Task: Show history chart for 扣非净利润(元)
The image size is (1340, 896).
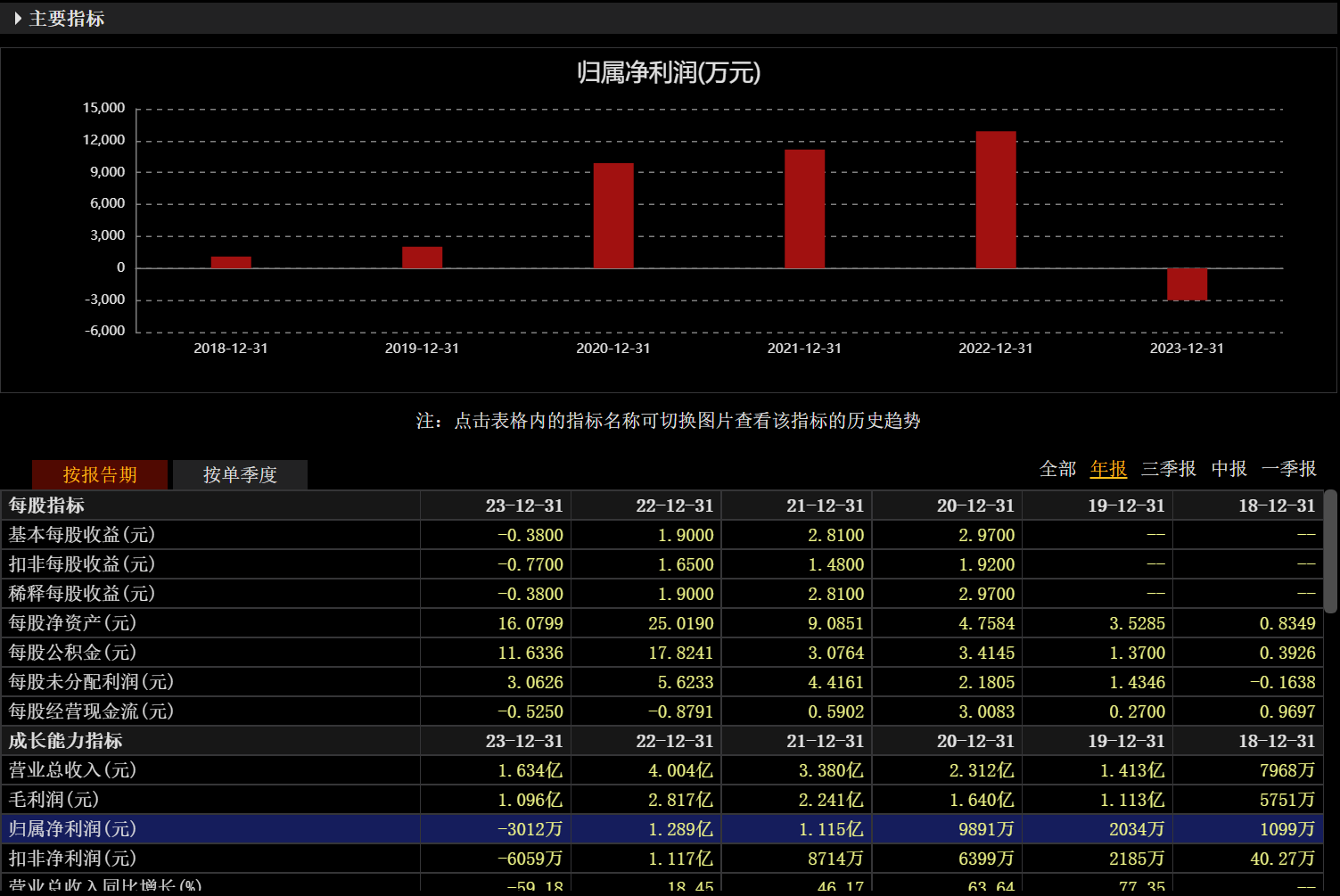Action: point(72,859)
